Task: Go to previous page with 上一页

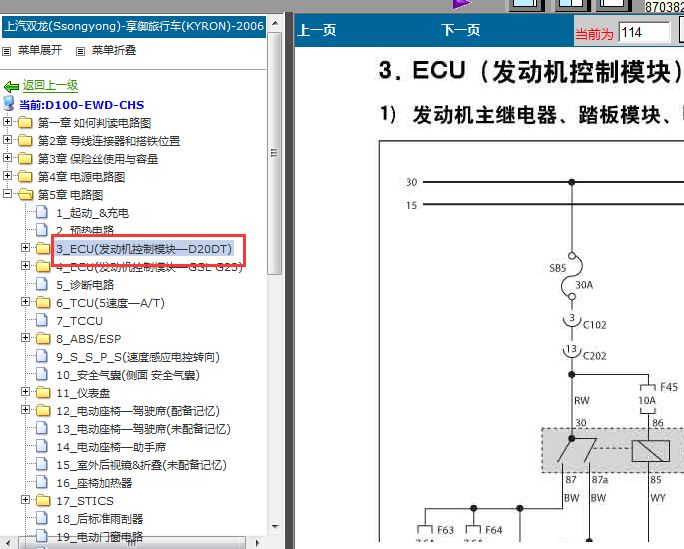Action: pos(317,30)
